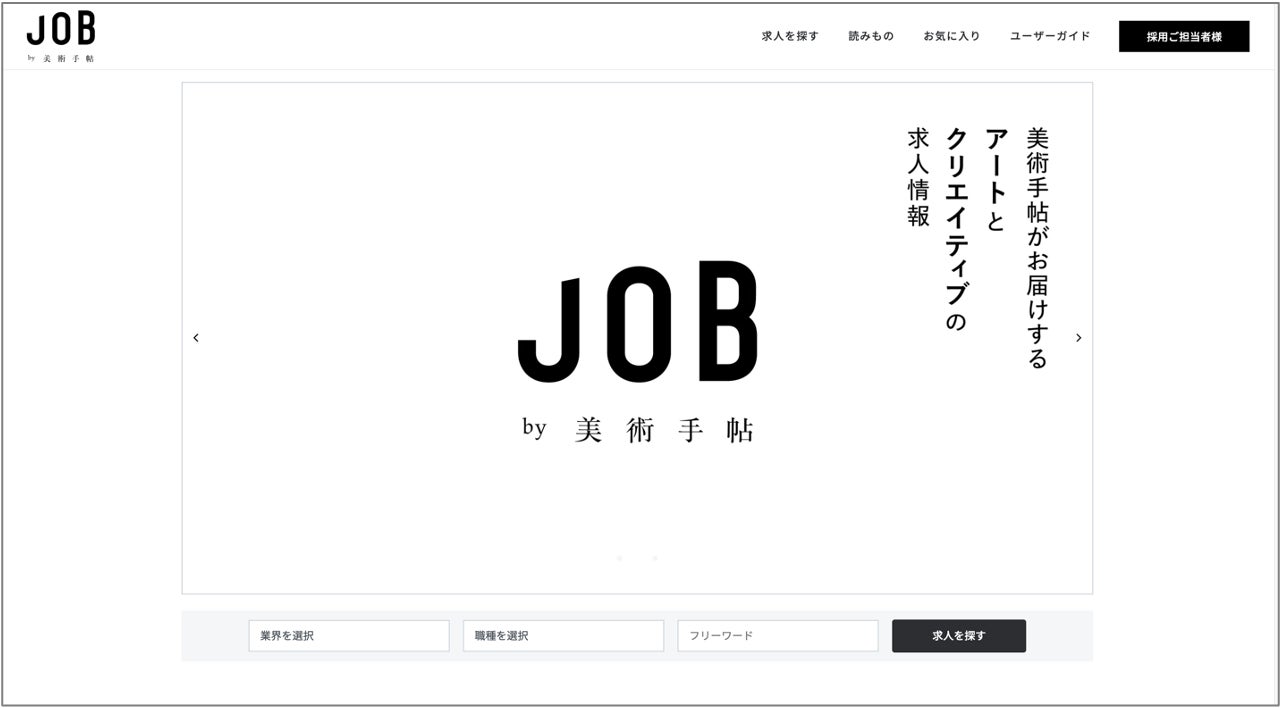Open the 業界を選択 dropdown
This screenshot has height=708, width=1281.
pyautogui.click(x=349, y=636)
